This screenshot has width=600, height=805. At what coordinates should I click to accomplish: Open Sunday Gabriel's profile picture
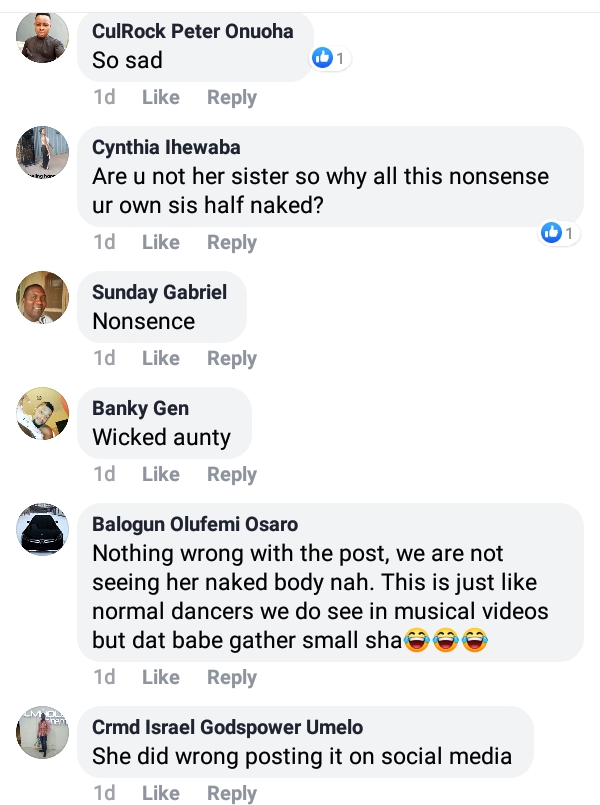[43, 297]
